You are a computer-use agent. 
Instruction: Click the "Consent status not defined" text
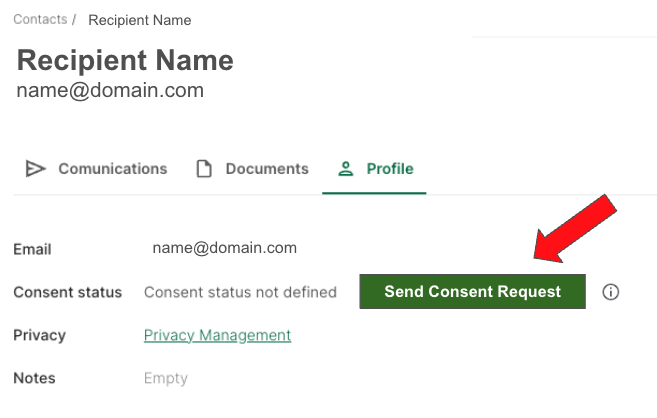click(240, 292)
